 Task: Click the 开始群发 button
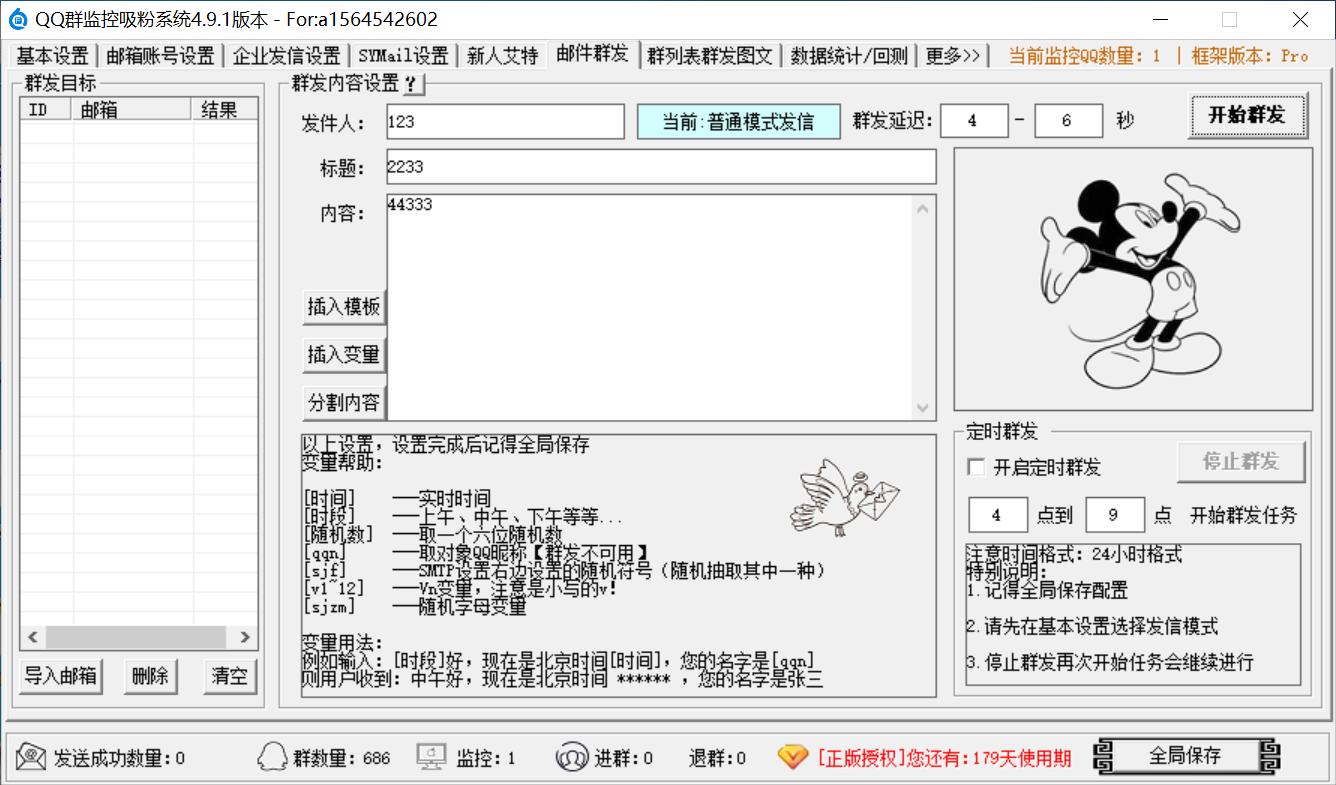tap(1247, 115)
